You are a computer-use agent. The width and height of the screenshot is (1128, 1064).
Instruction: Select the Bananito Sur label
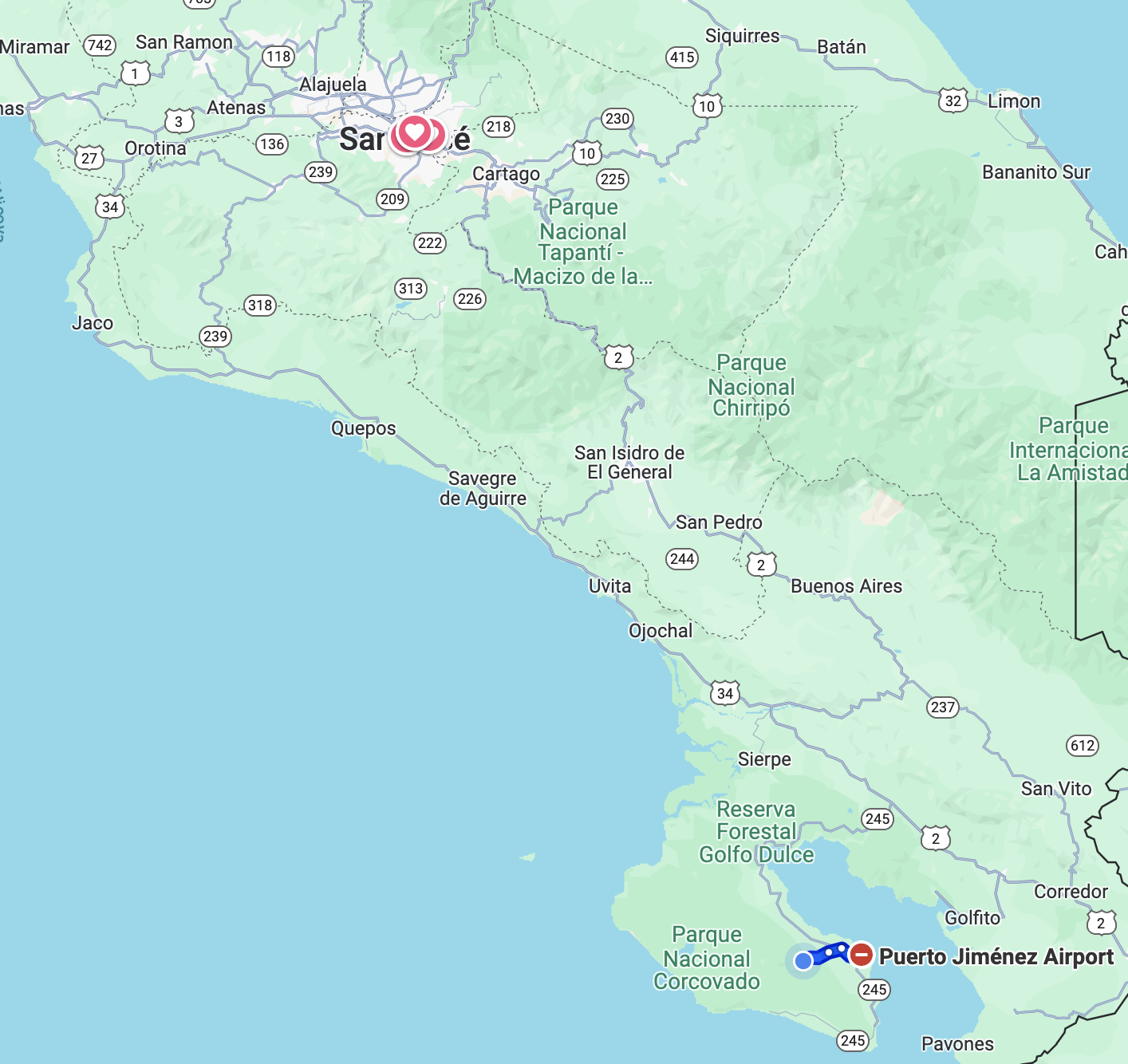1036,172
